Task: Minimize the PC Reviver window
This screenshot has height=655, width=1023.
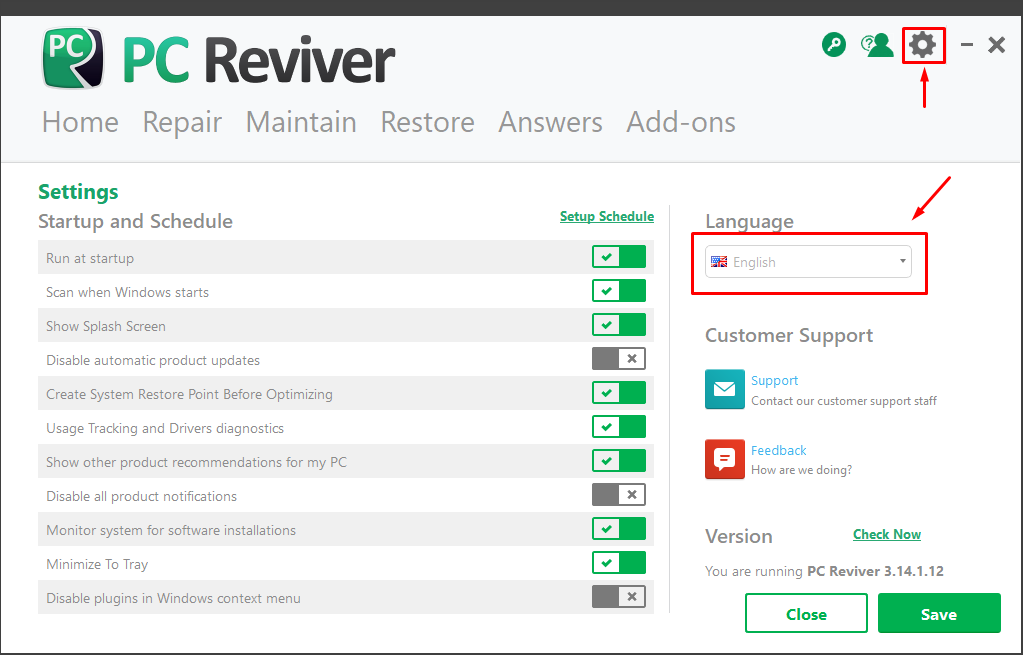Action: [x=967, y=45]
